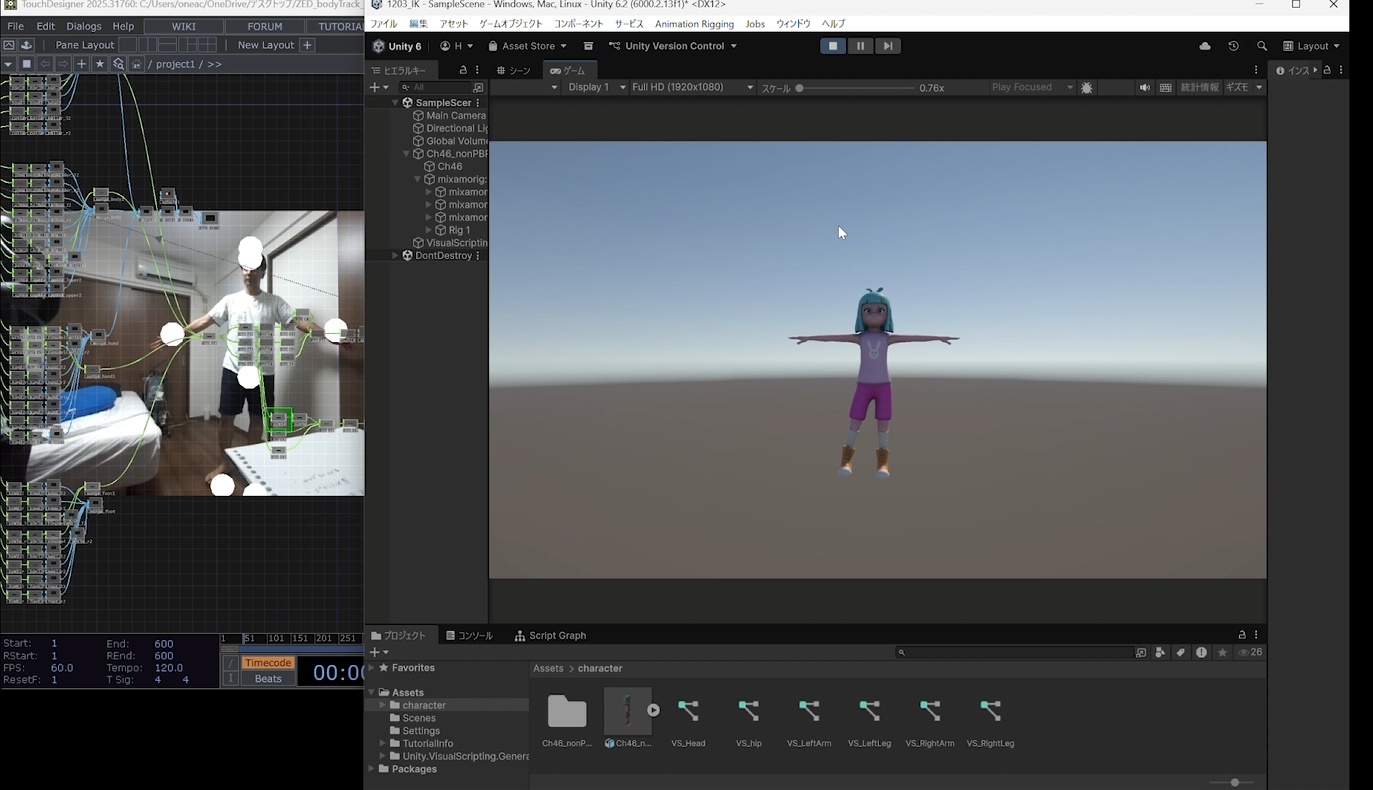The image size is (1373, 790).
Task: Toggle the 統計情報 statistics overlay
Action: pyautogui.click(x=1199, y=87)
